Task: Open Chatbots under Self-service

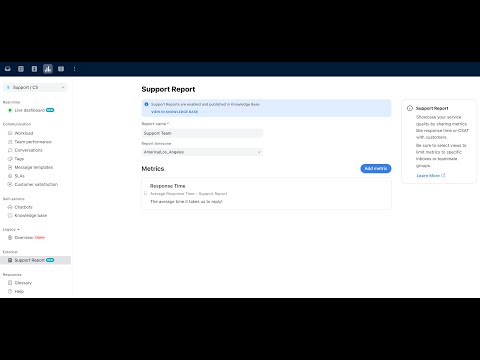Action: coord(23,207)
